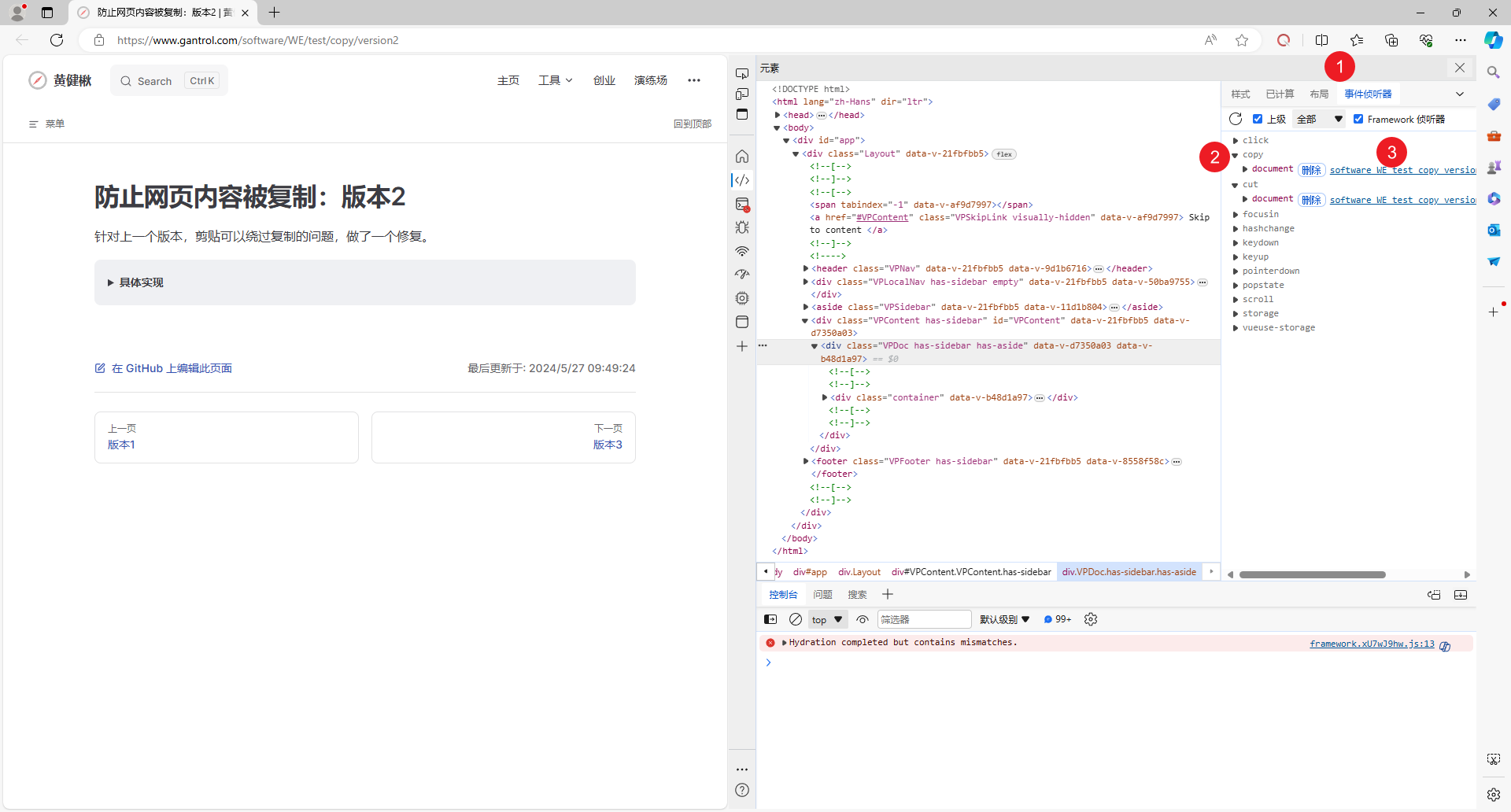Viewport: 1511px width, 812px height.
Task: Remove the cut document listener with 删除
Action: point(1311,200)
